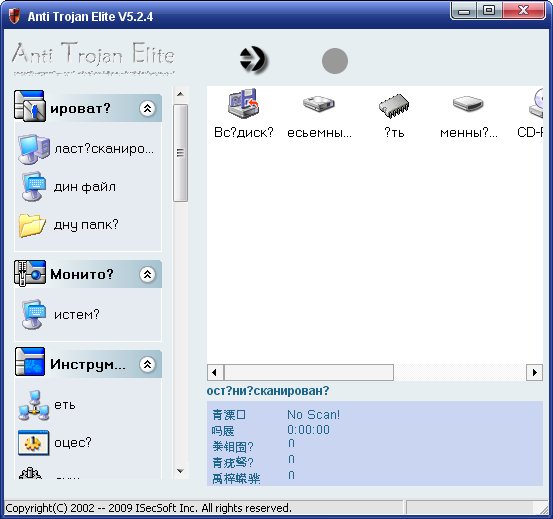Click sidebar scrollbar up arrow
Viewport: 553px width, 519px height.
point(180,94)
